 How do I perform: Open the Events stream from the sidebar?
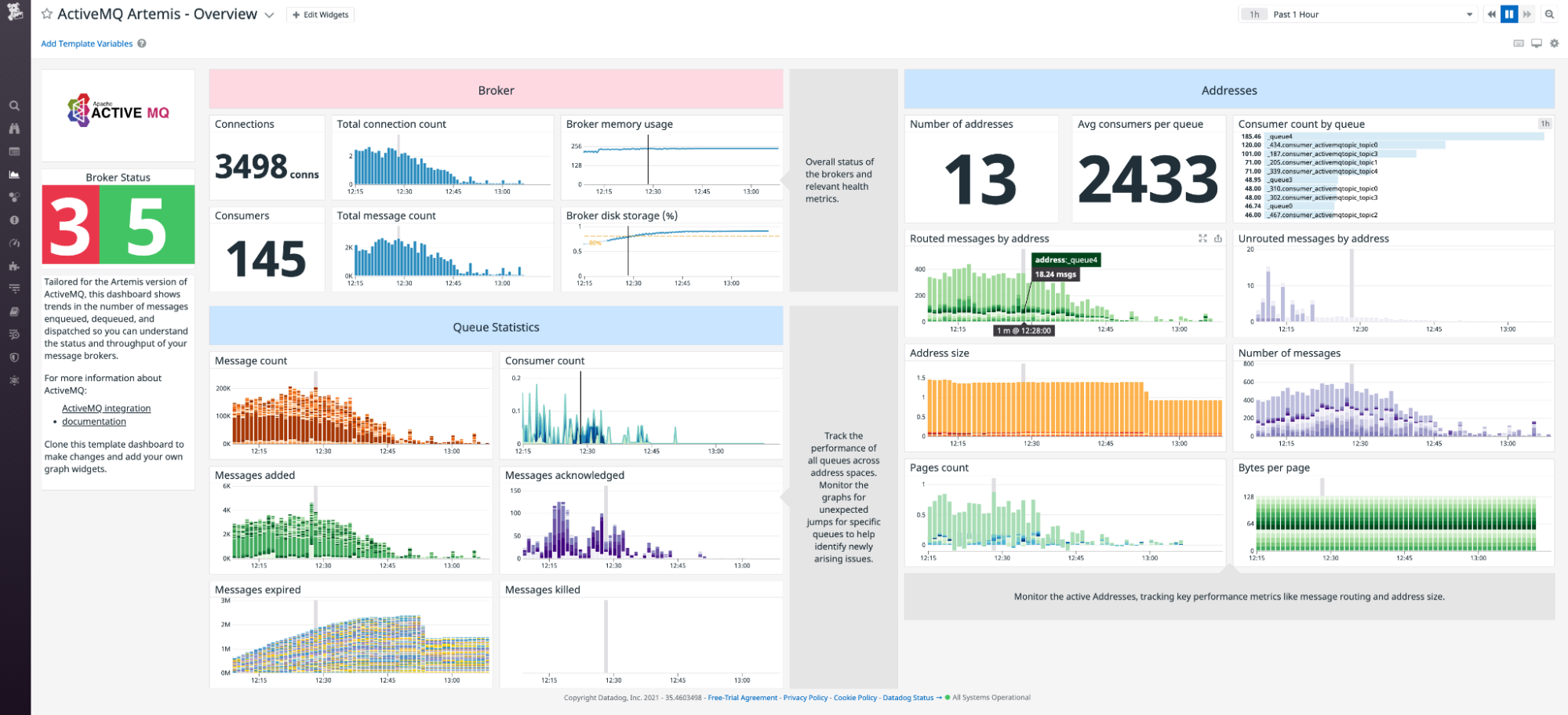14,151
